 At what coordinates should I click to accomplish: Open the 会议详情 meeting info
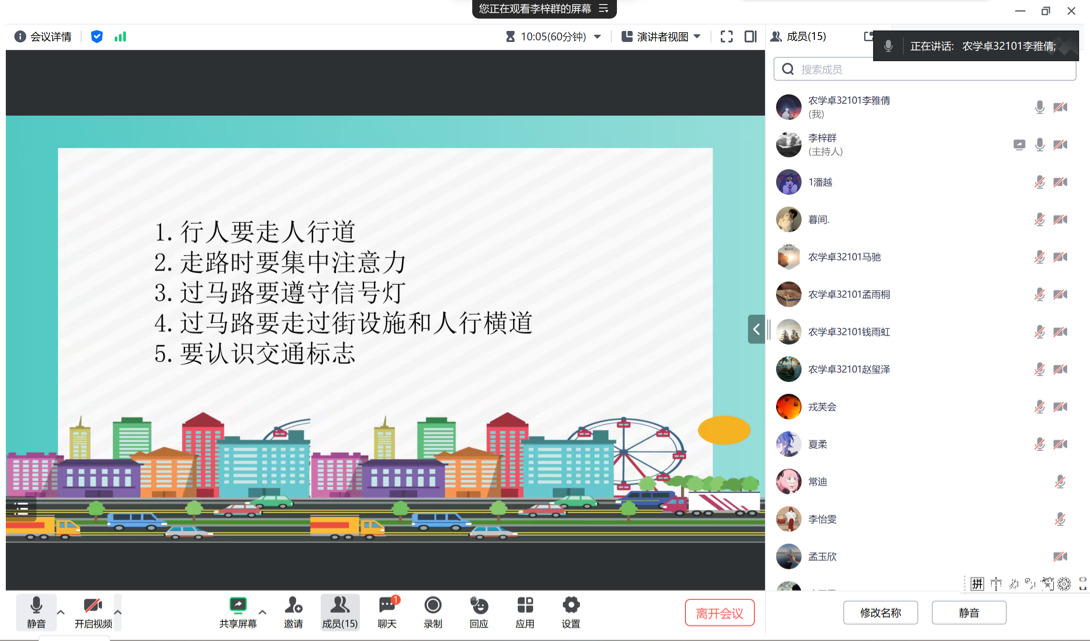point(43,37)
